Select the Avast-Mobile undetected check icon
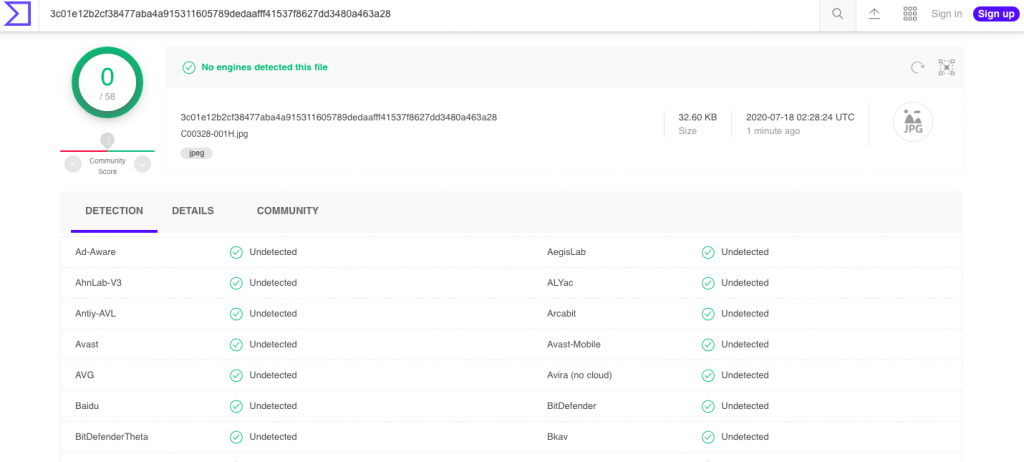Screen dimensions: 1024x462 tap(708, 344)
